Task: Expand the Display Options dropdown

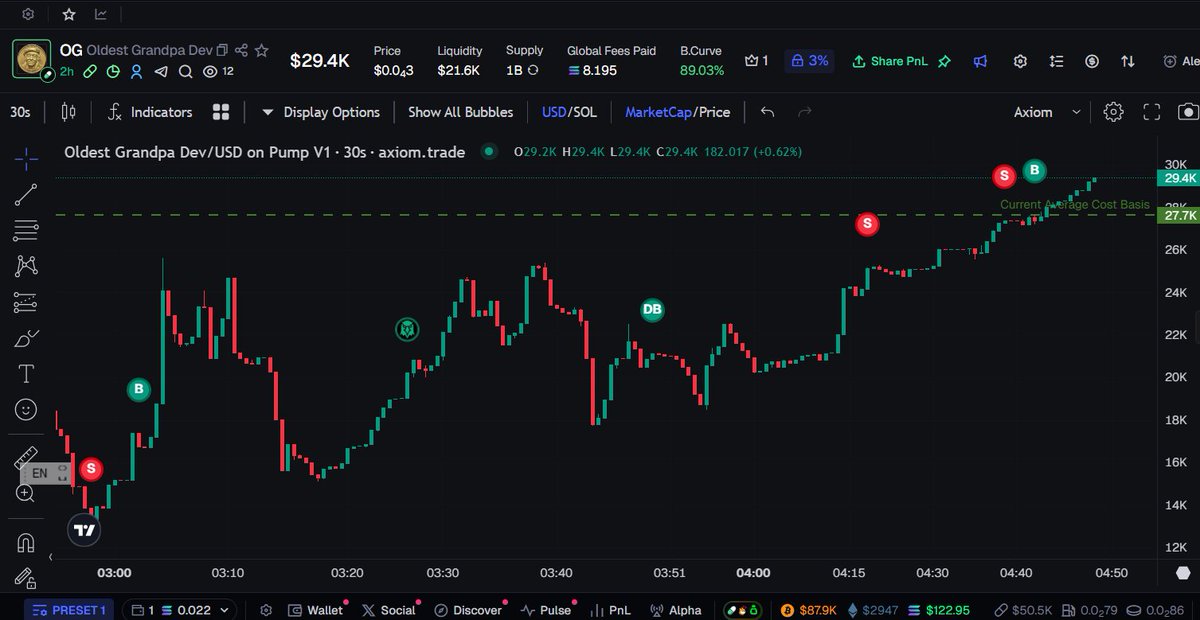Action: [x=321, y=112]
